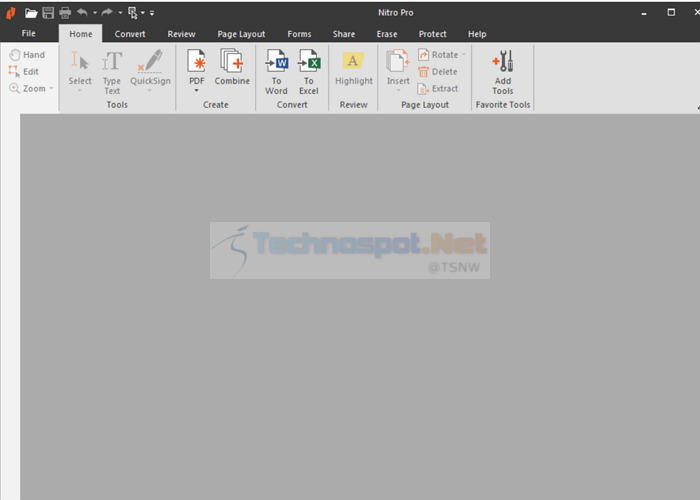700x500 pixels.
Task: Click the cursor select tool icon in title bar
Action: click(x=133, y=13)
